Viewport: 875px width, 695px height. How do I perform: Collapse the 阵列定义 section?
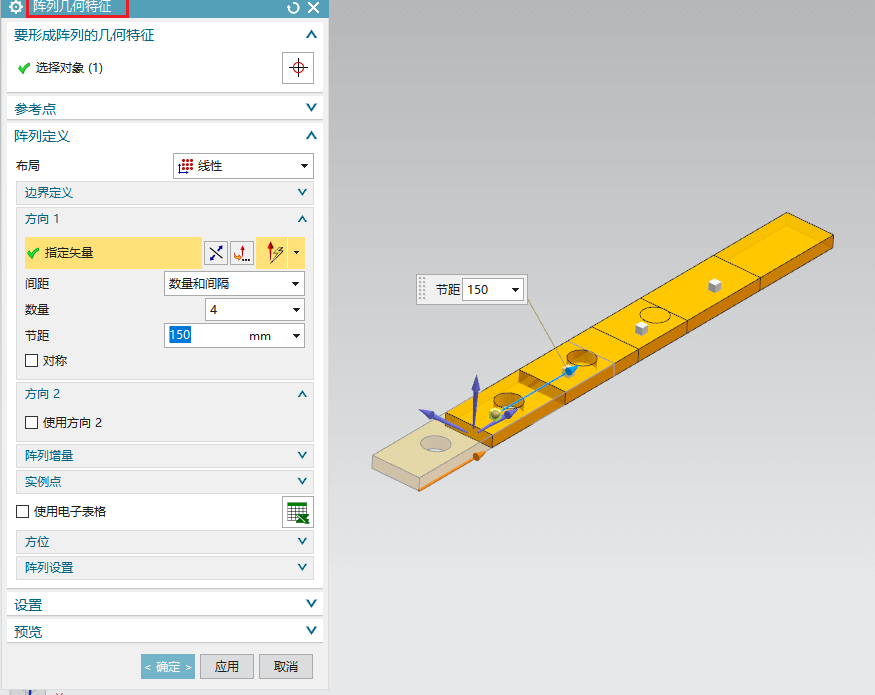[x=311, y=136]
